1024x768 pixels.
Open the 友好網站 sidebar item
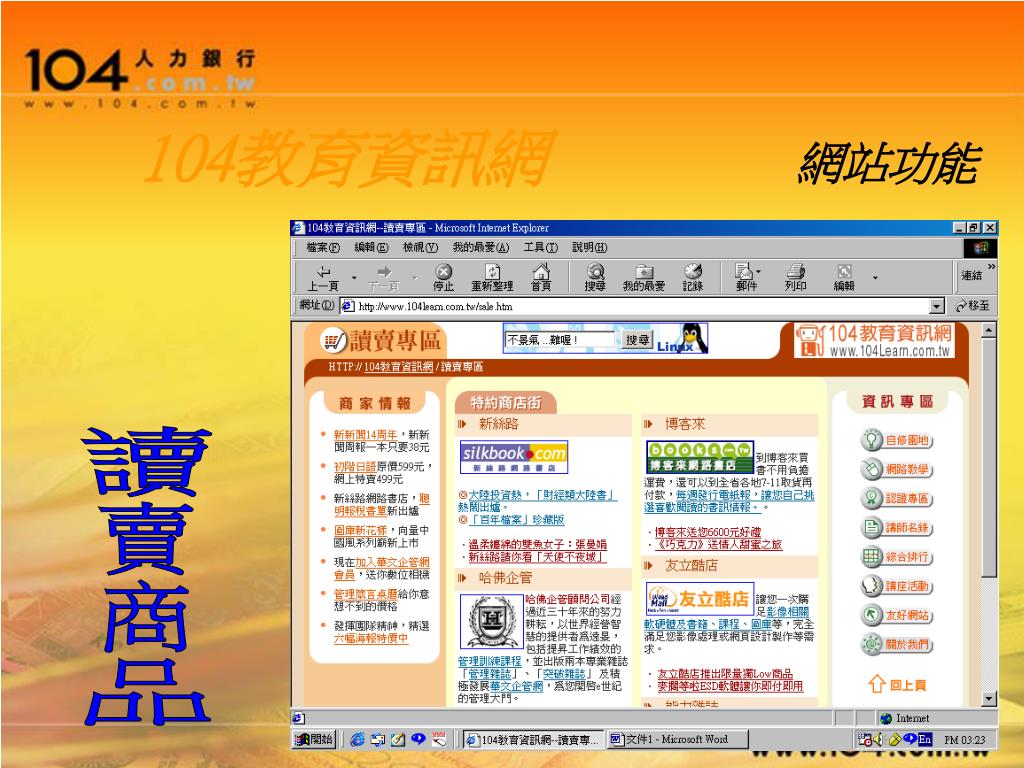pyautogui.click(x=896, y=615)
